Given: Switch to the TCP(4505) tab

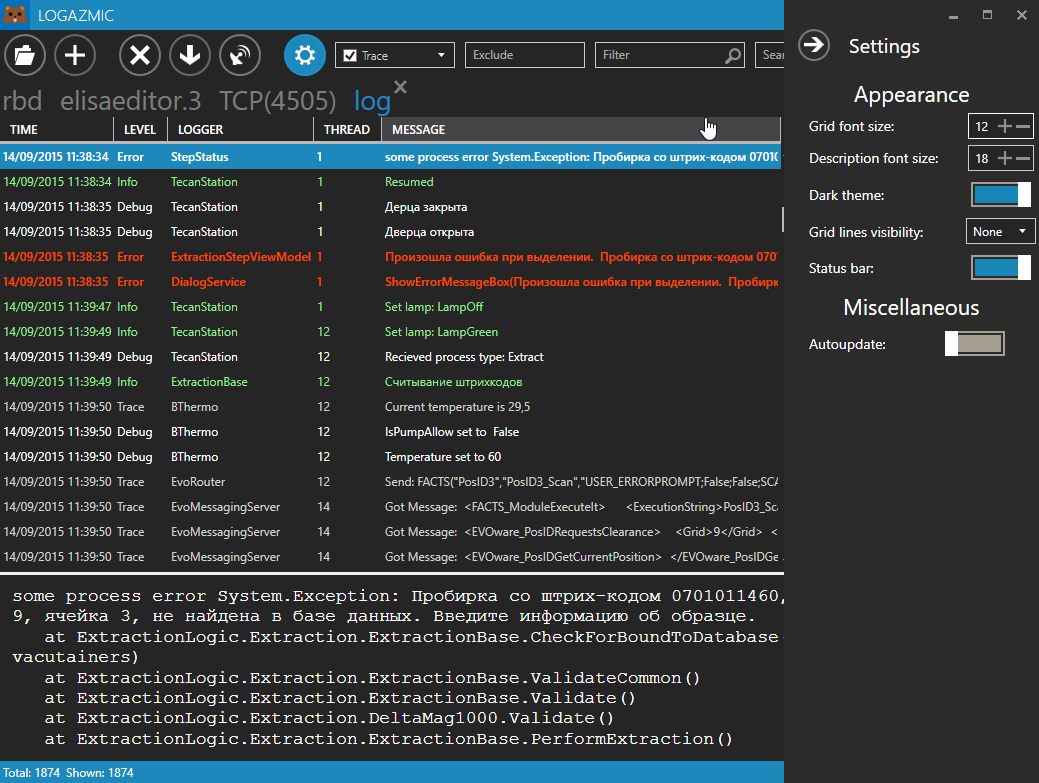Looking at the screenshot, I should point(278,101).
